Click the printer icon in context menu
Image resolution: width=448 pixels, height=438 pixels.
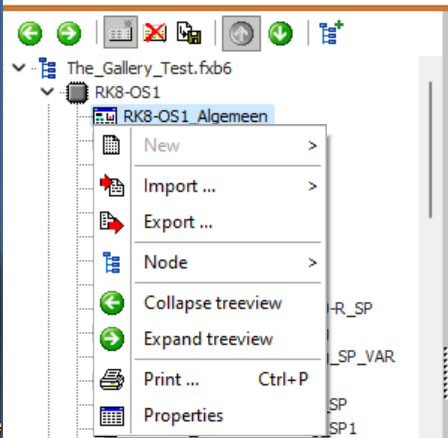112,379
